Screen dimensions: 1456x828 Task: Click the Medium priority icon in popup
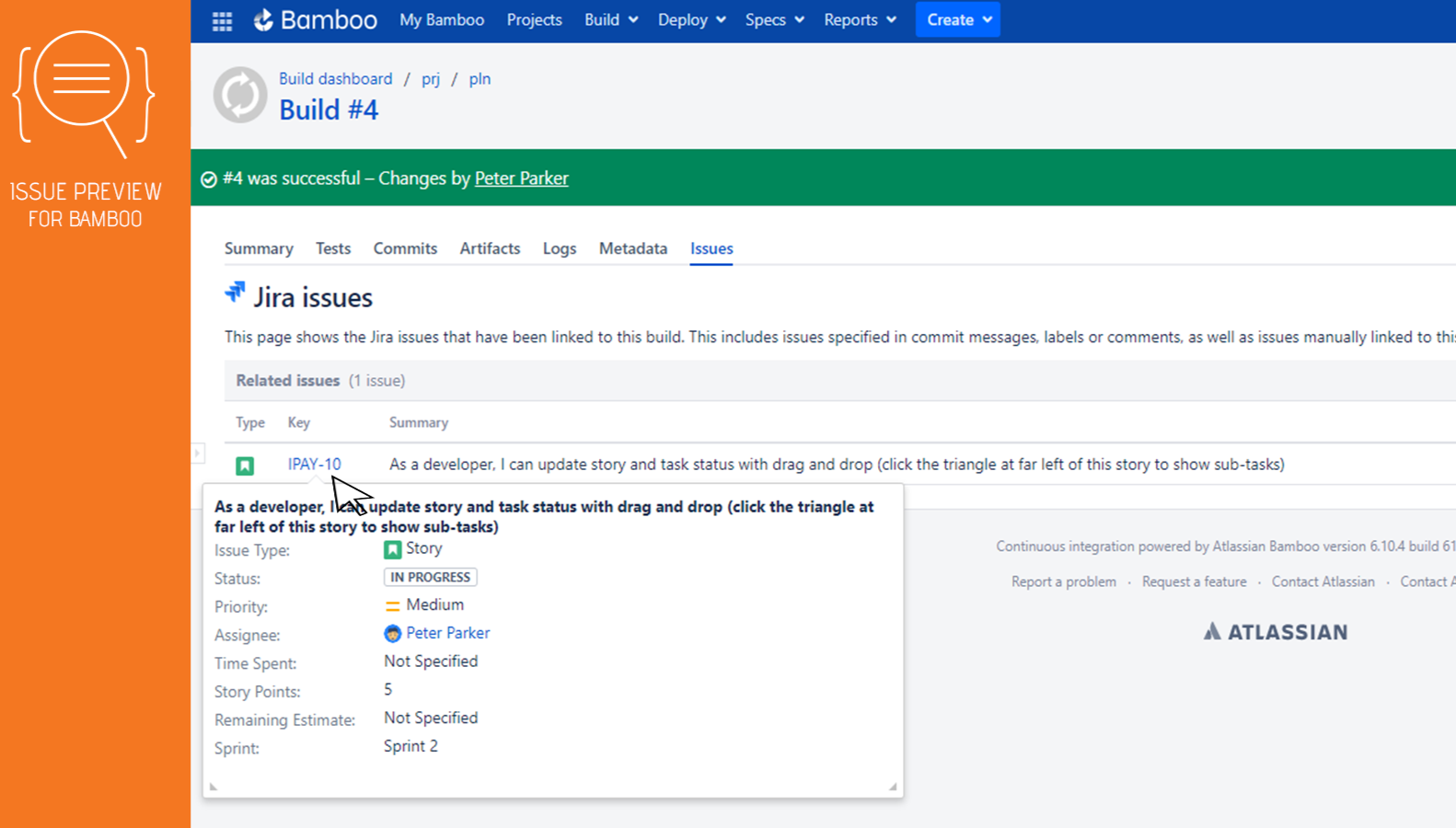[392, 605]
